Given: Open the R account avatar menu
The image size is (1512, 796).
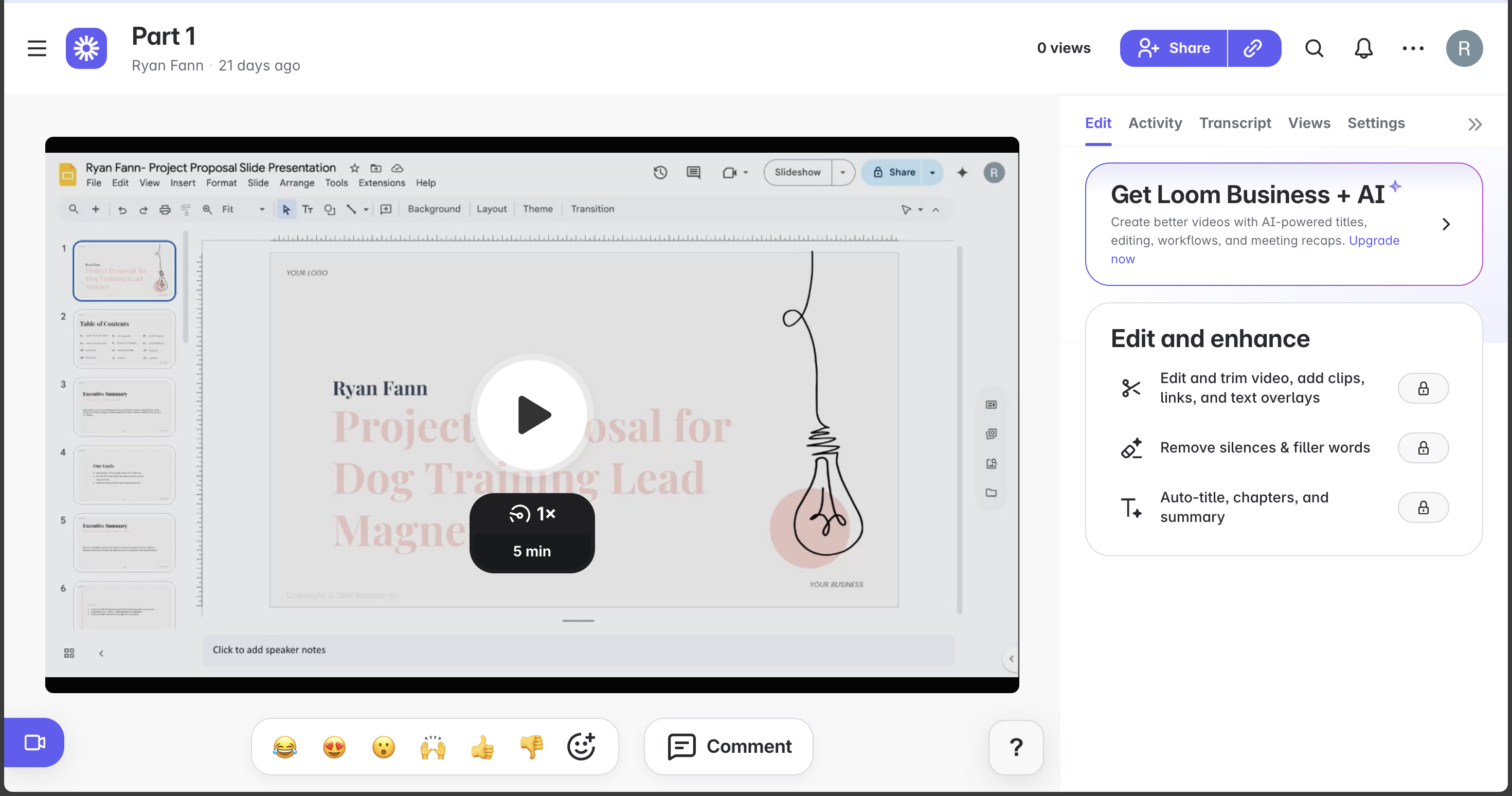Looking at the screenshot, I should click(x=1465, y=48).
